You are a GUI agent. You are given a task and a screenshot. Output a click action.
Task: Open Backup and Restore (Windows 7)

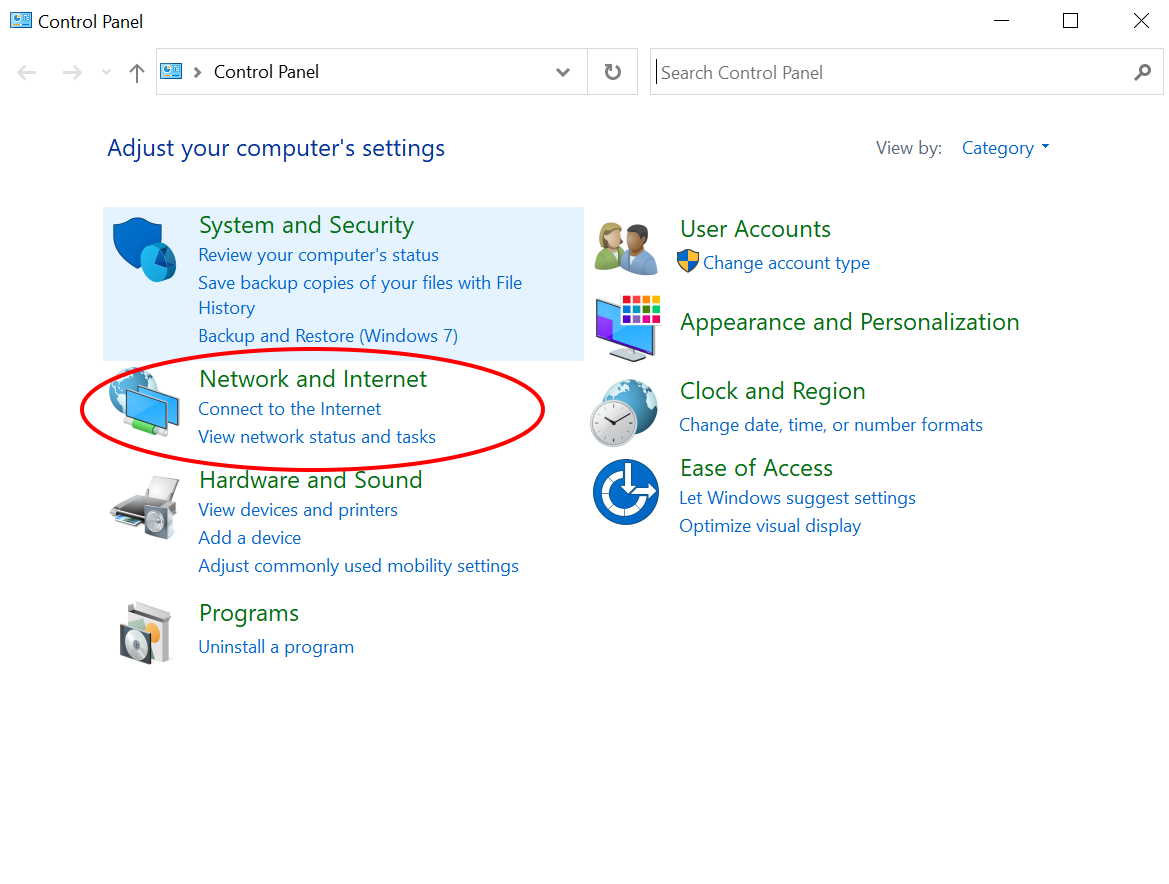click(328, 336)
